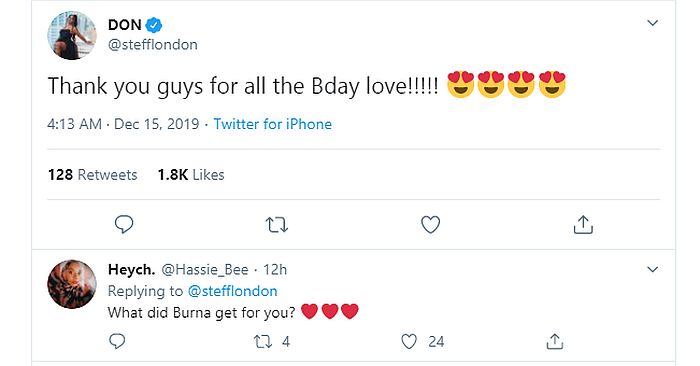Open the DON display name profile
The image size is (700, 366).
pyautogui.click(x=125, y=25)
